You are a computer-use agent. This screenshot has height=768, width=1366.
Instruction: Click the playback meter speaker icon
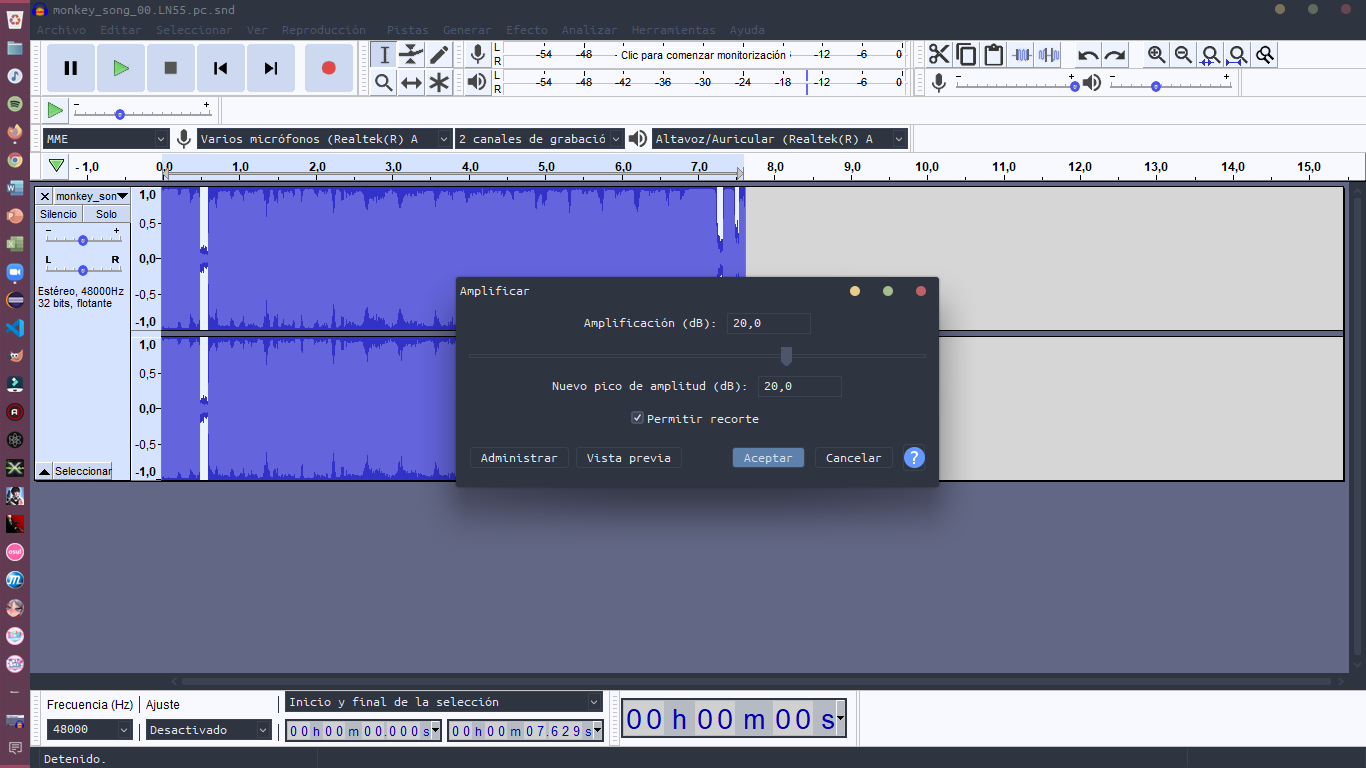coord(478,82)
